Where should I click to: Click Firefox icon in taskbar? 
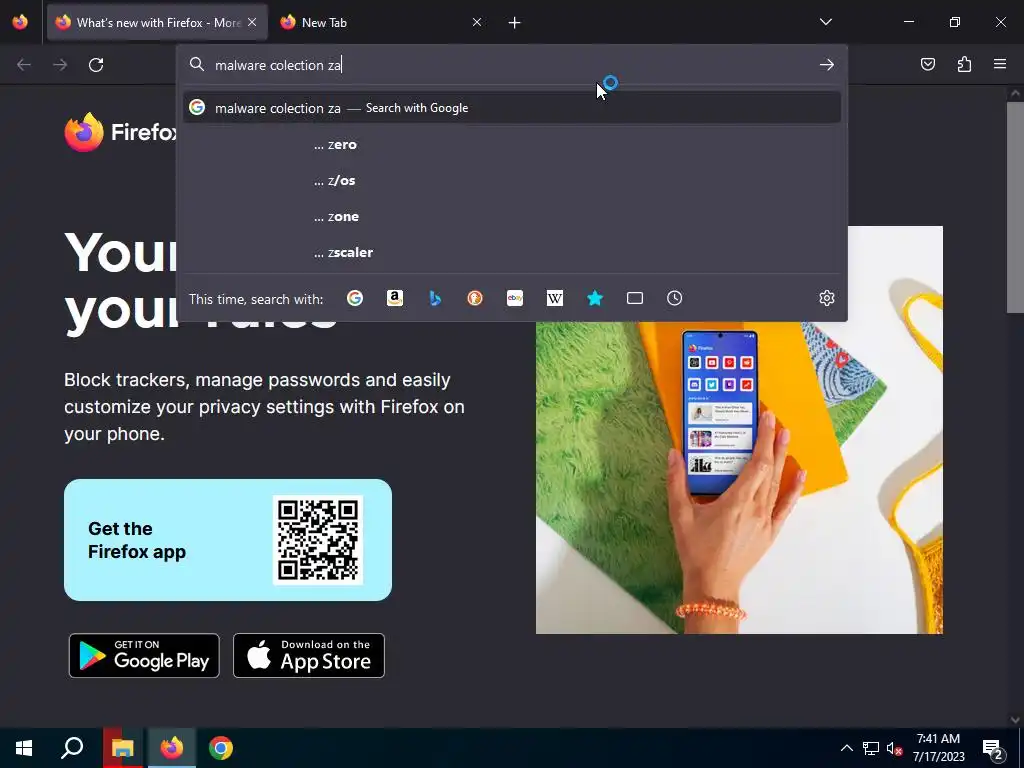coord(172,748)
